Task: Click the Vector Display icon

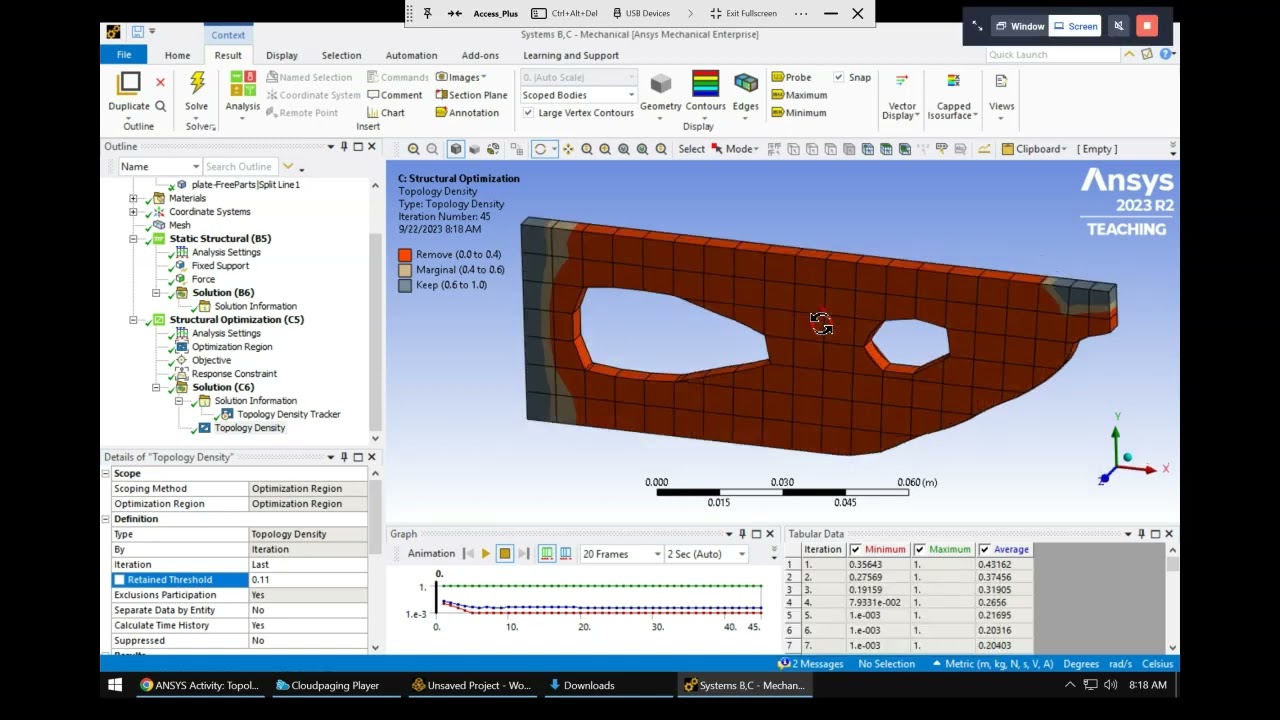Action: pos(902,80)
